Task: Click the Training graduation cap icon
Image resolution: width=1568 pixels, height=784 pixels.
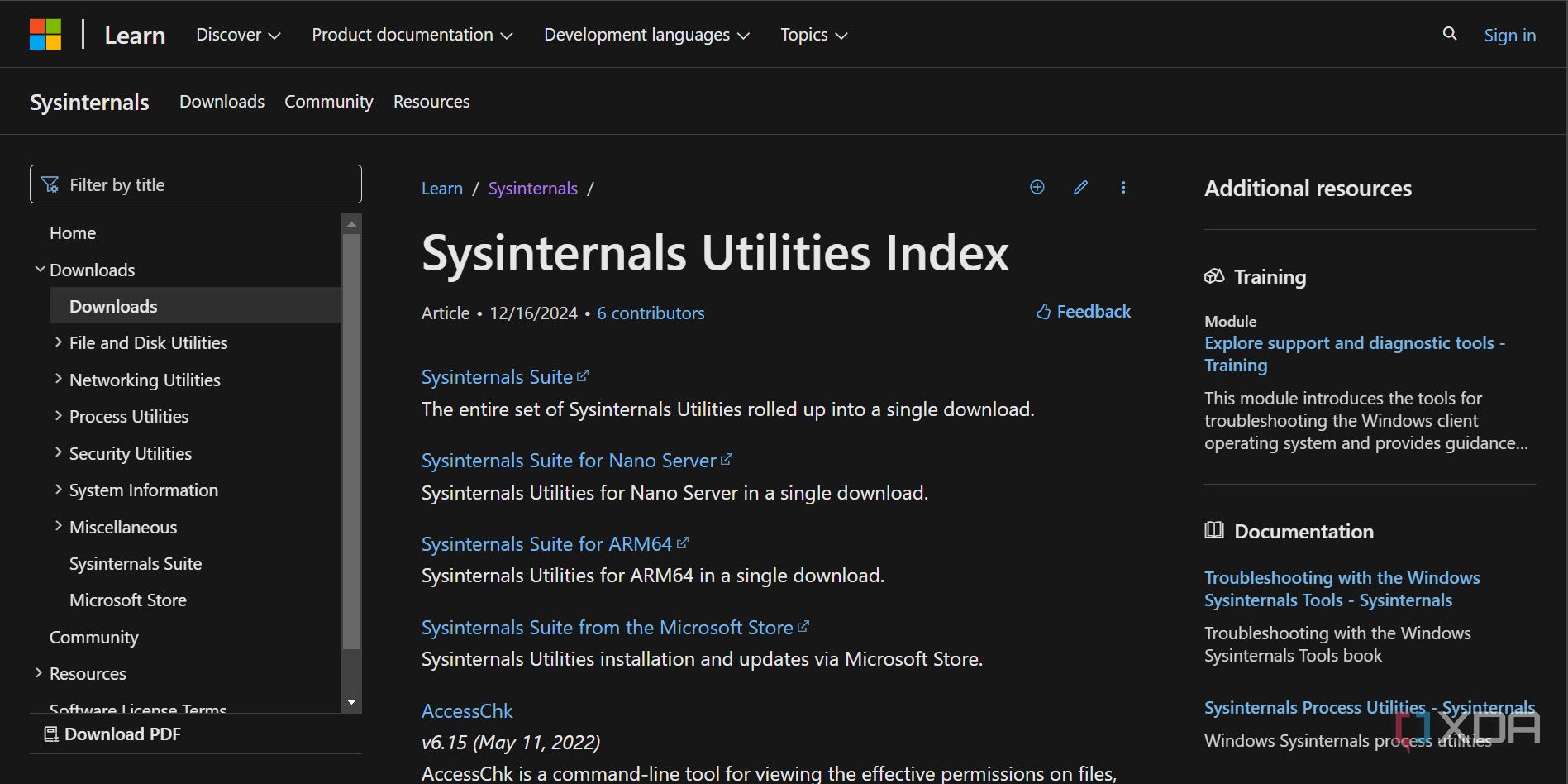Action: point(1214,276)
